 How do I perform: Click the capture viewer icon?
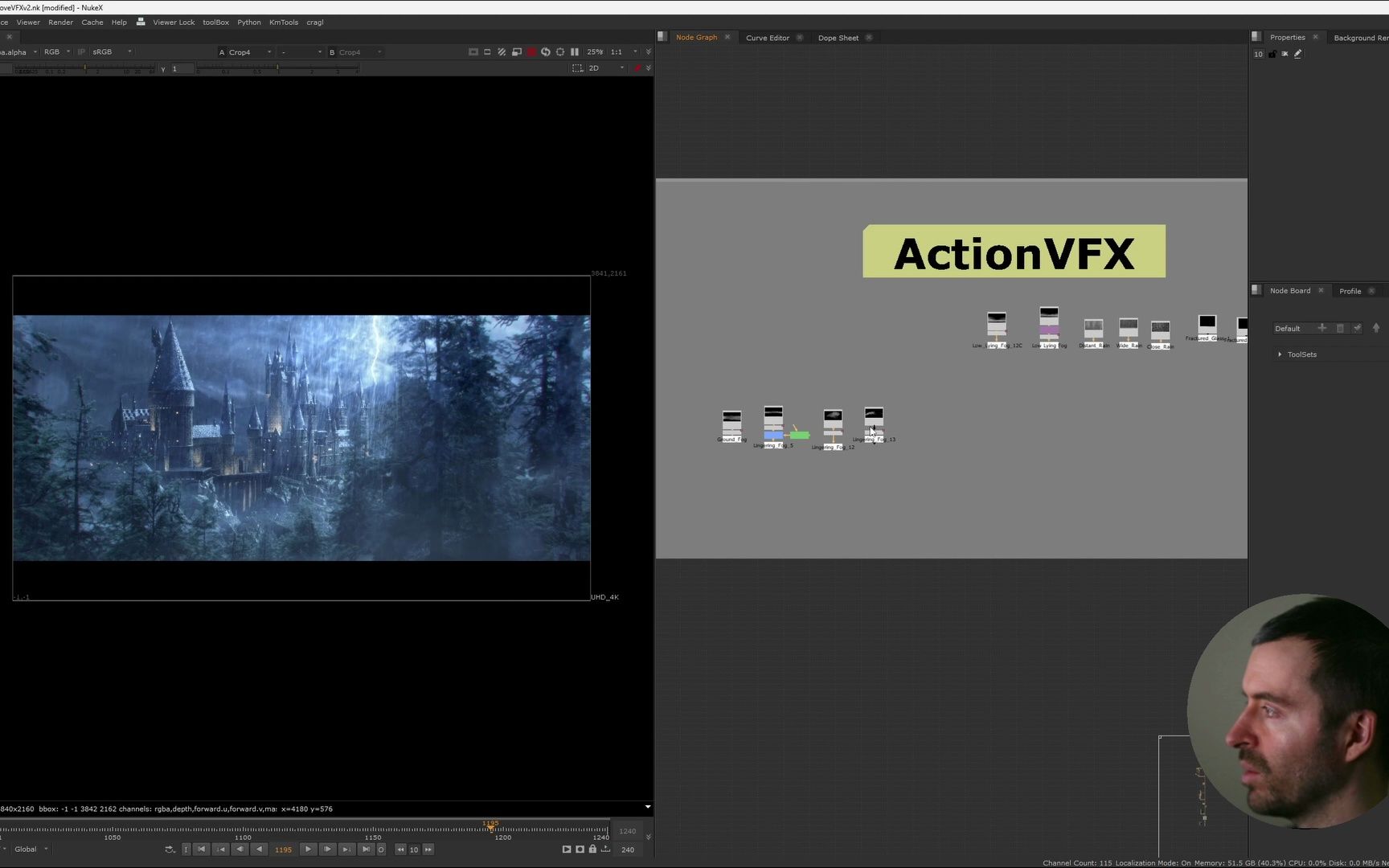(x=580, y=850)
